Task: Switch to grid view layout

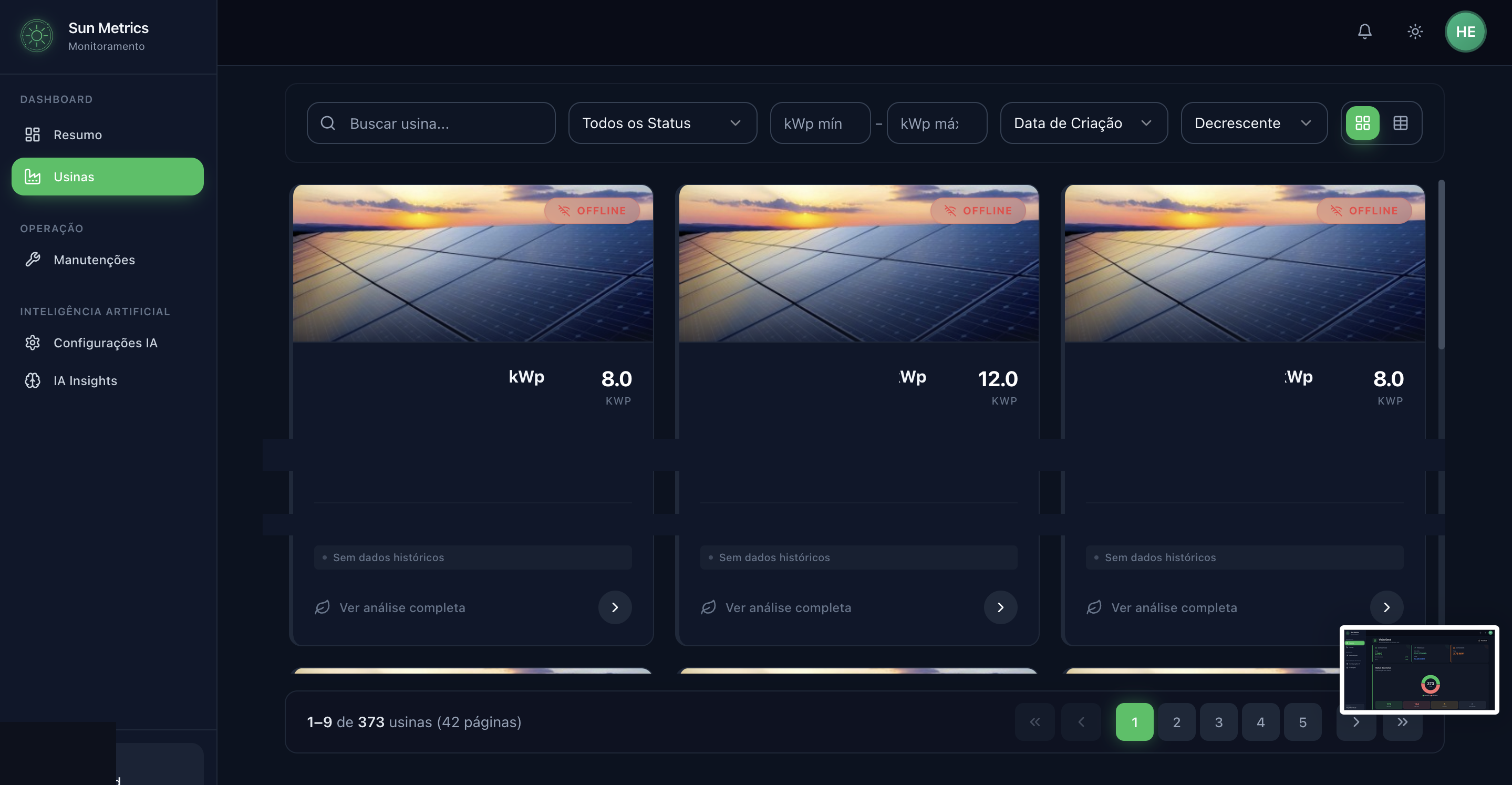Action: click(1363, 123)
